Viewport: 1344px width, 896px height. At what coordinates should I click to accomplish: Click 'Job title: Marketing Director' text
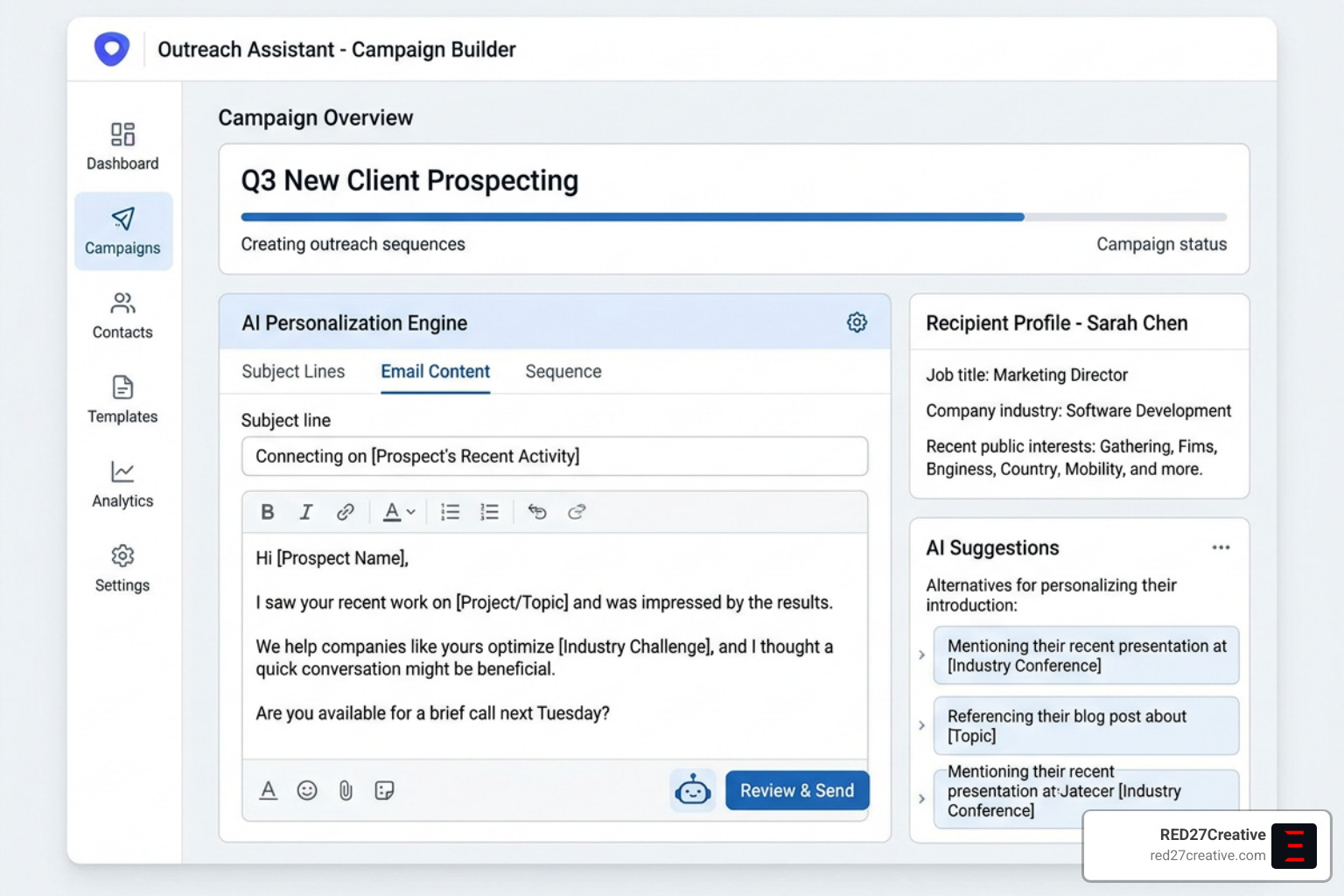[x=1026, y=374]
